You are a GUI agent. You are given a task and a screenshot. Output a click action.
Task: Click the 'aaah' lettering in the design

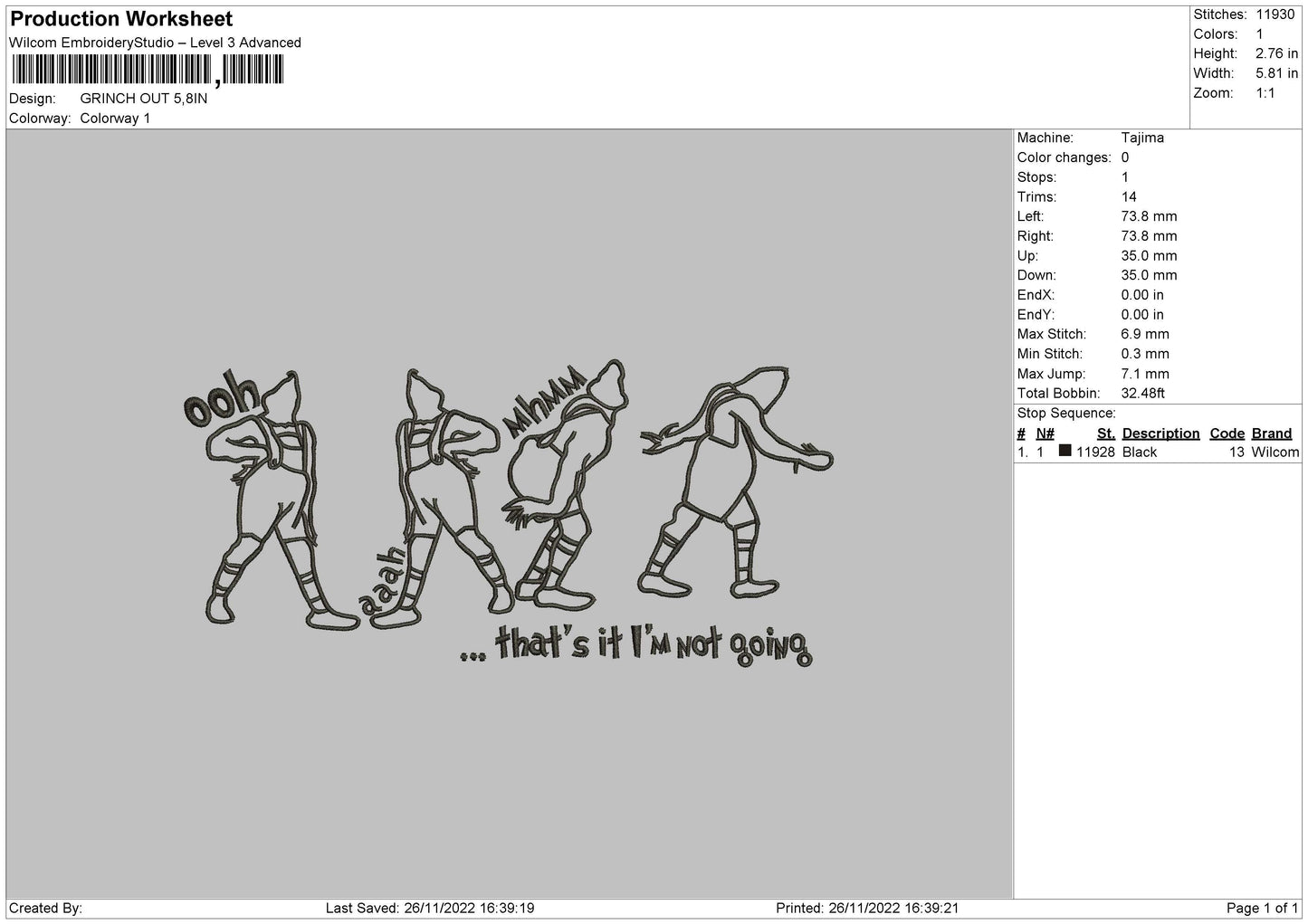click(381, 580)
